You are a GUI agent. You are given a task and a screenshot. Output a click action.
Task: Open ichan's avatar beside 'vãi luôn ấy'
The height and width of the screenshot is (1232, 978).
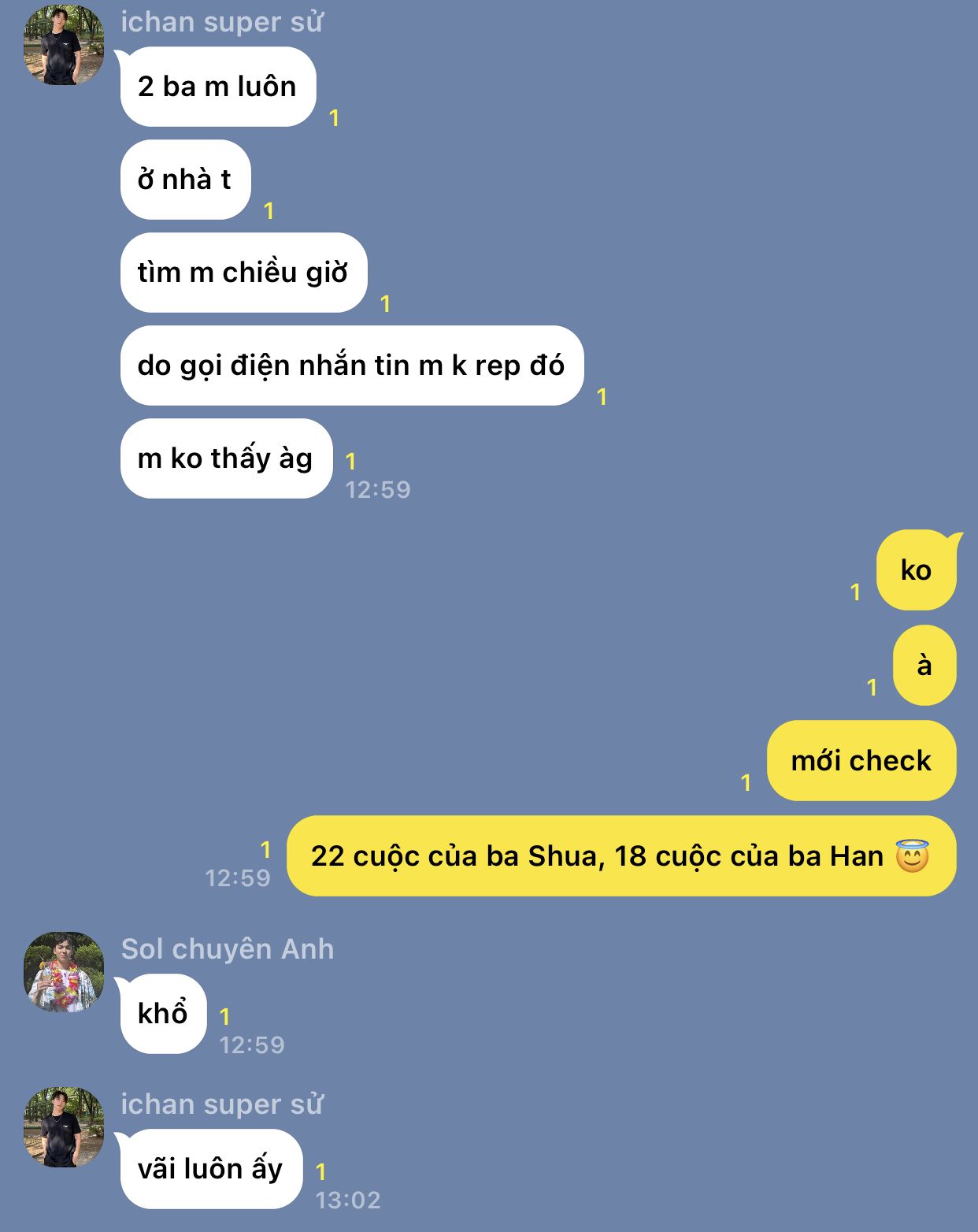[64, 1127]
